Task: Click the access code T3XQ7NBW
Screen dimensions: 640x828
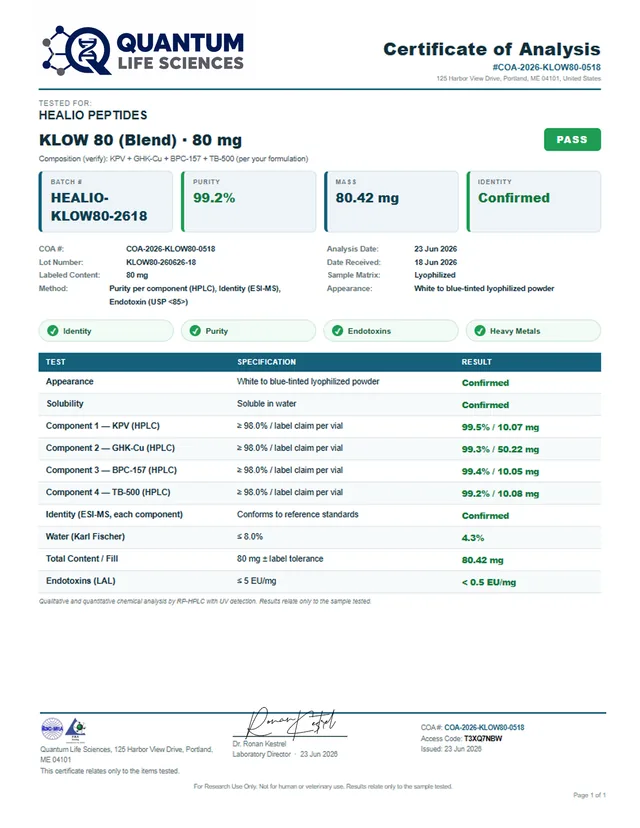Action: coord(483,738)
